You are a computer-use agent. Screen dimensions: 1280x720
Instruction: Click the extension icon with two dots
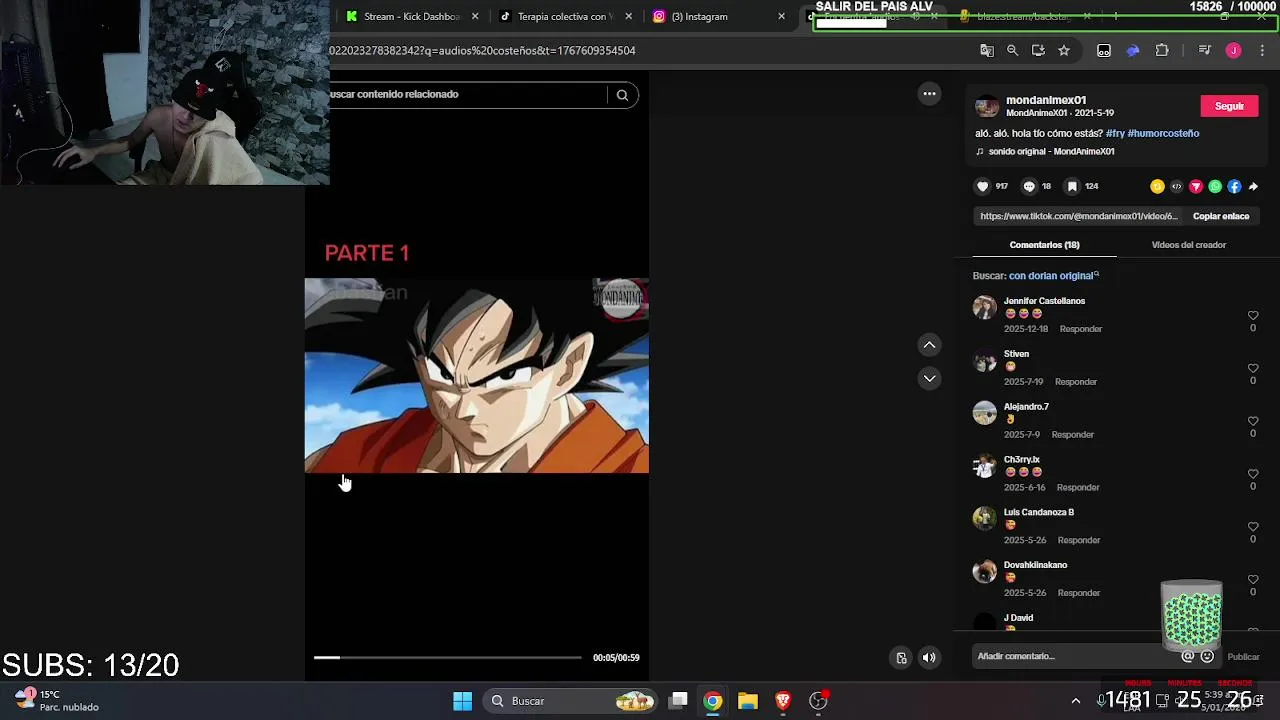[1104, 51]
